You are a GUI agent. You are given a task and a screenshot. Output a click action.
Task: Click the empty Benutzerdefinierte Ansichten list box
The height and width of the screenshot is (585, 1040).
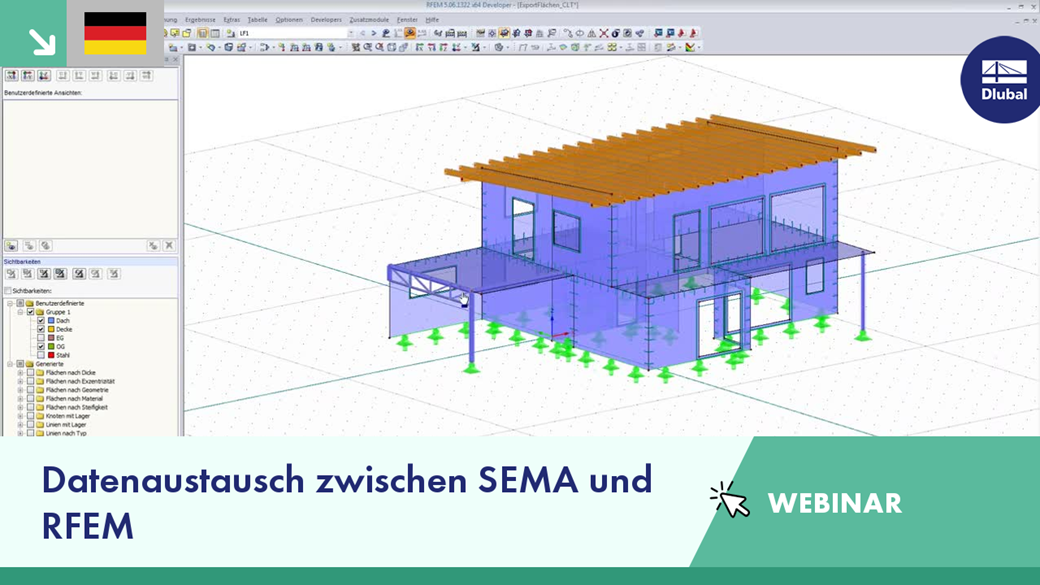pyautogui.click(x=90, y=167)
